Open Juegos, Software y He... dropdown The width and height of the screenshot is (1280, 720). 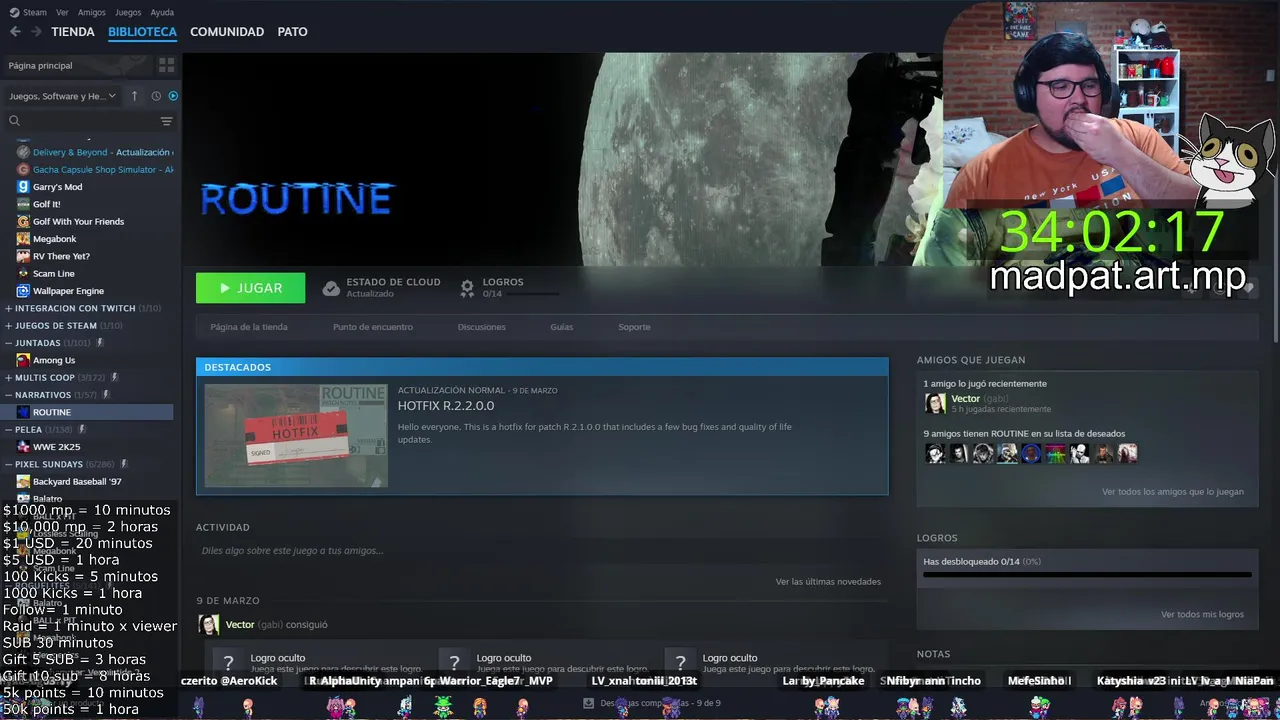pyautogui.click(x=62, y=96)
